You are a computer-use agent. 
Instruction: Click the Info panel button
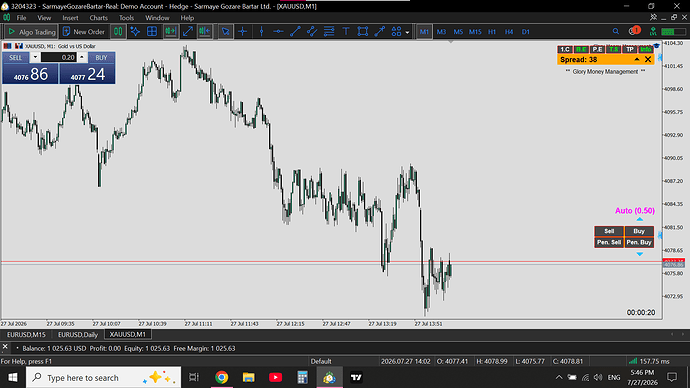click(x=646, y=49)
